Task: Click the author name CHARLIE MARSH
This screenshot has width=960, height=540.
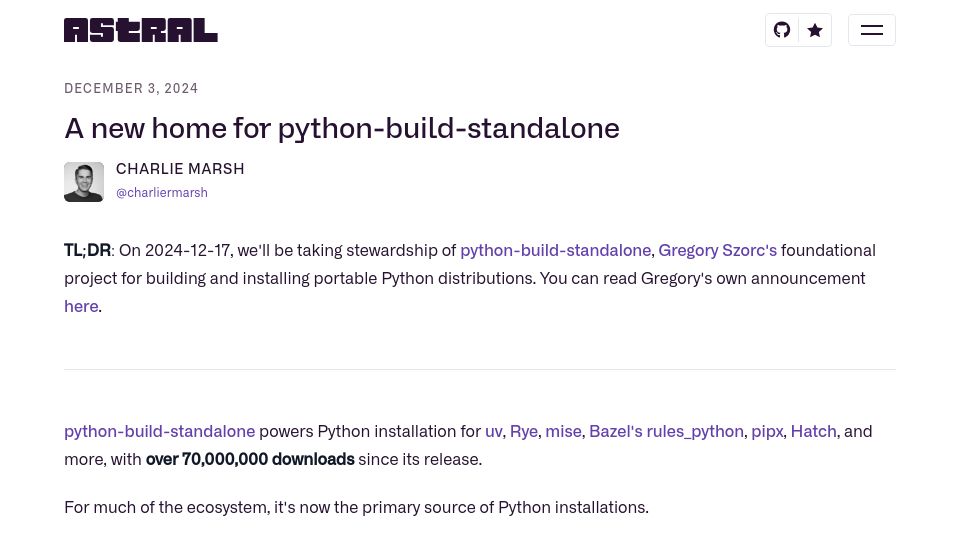Action: point(180,169)
